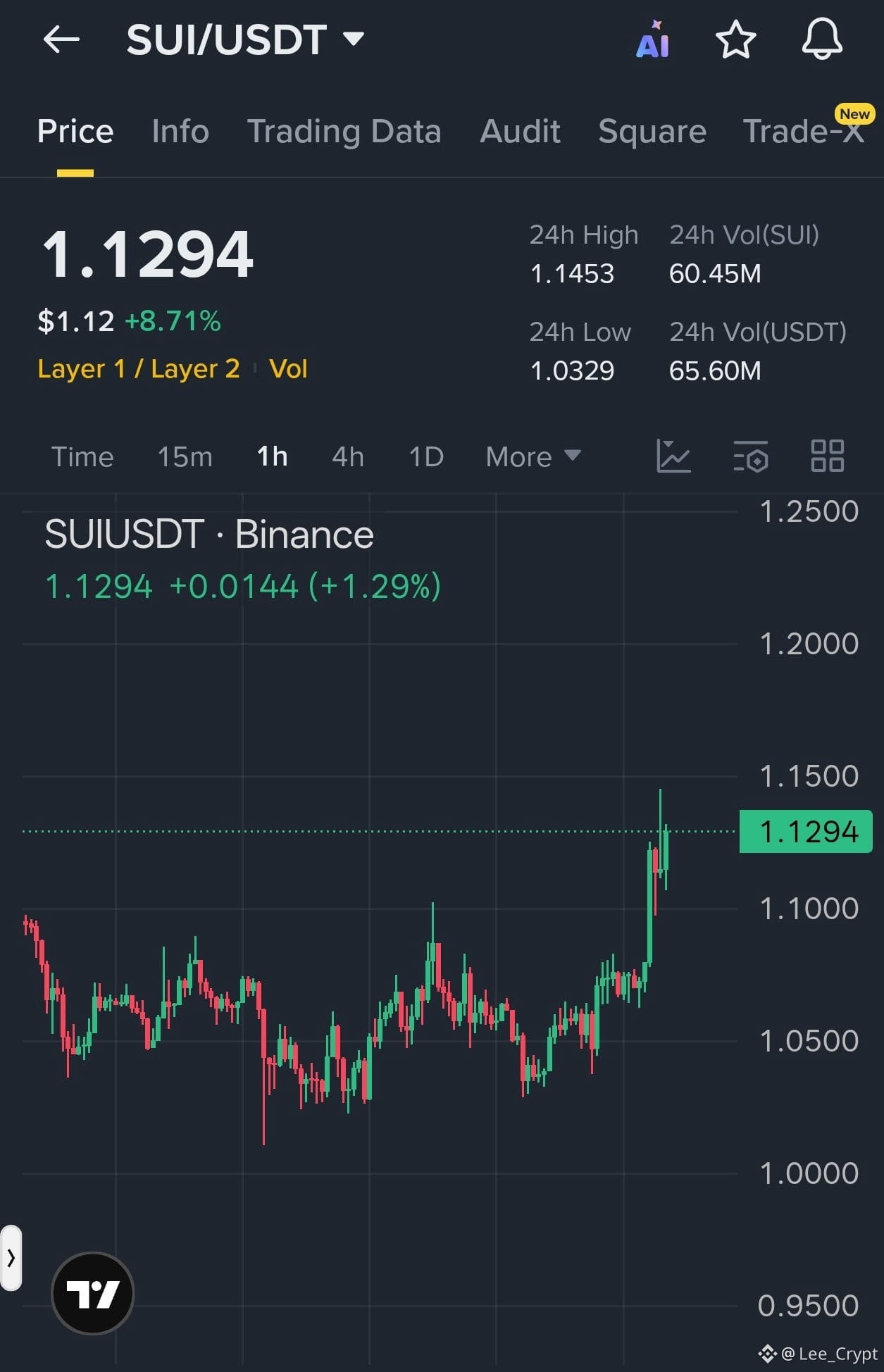884x1372 pixels.
Task: Tap the 1.2500 price axis label
Action: [x=809, y=512]
